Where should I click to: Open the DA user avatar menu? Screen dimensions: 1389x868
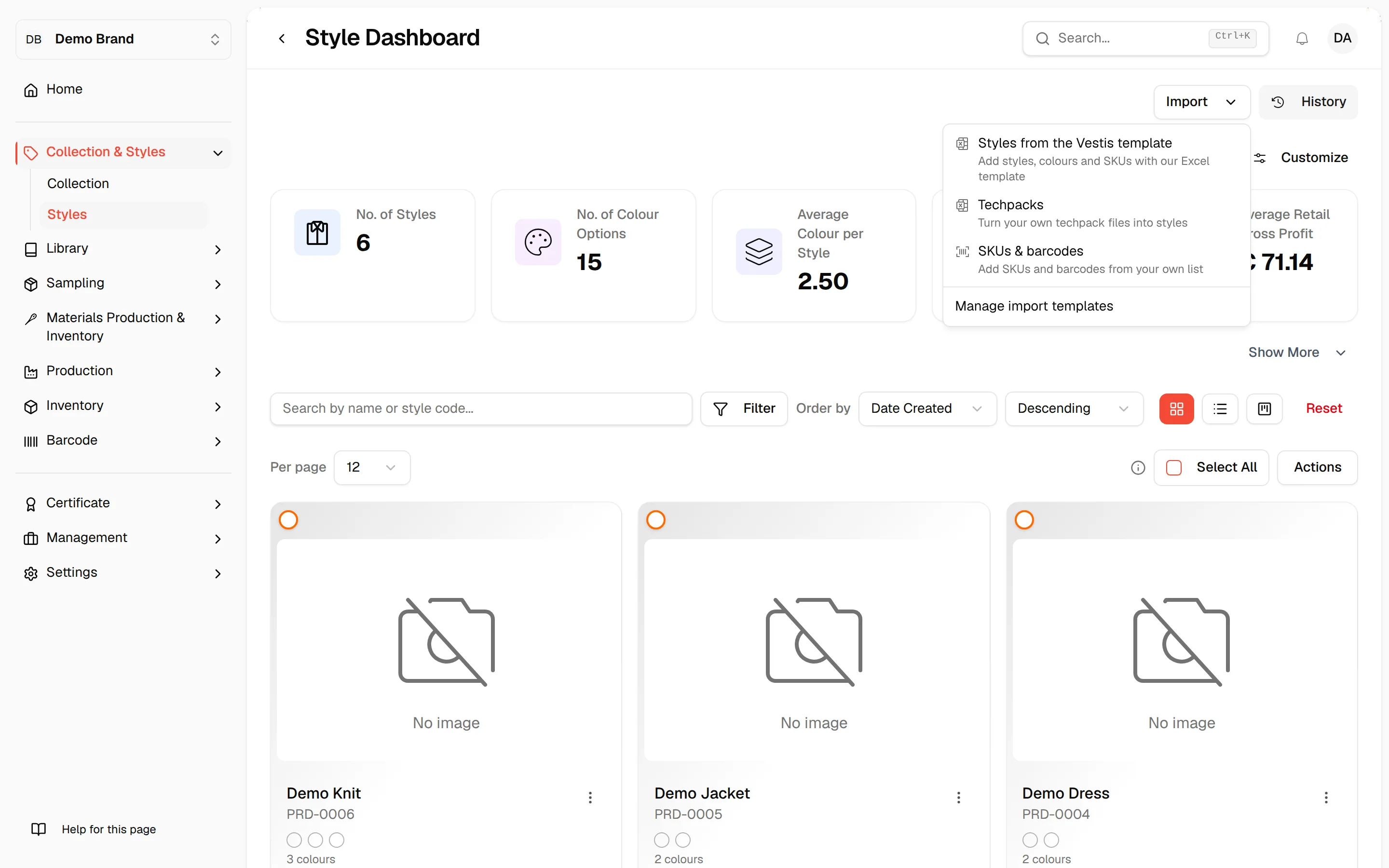coord(1342,39)
